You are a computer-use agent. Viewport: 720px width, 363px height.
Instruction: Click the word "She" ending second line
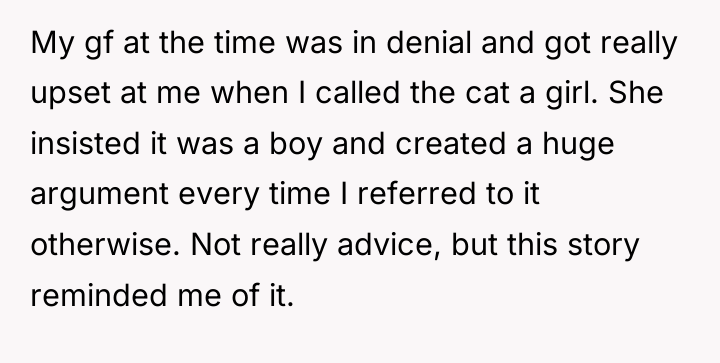(636, 93)
